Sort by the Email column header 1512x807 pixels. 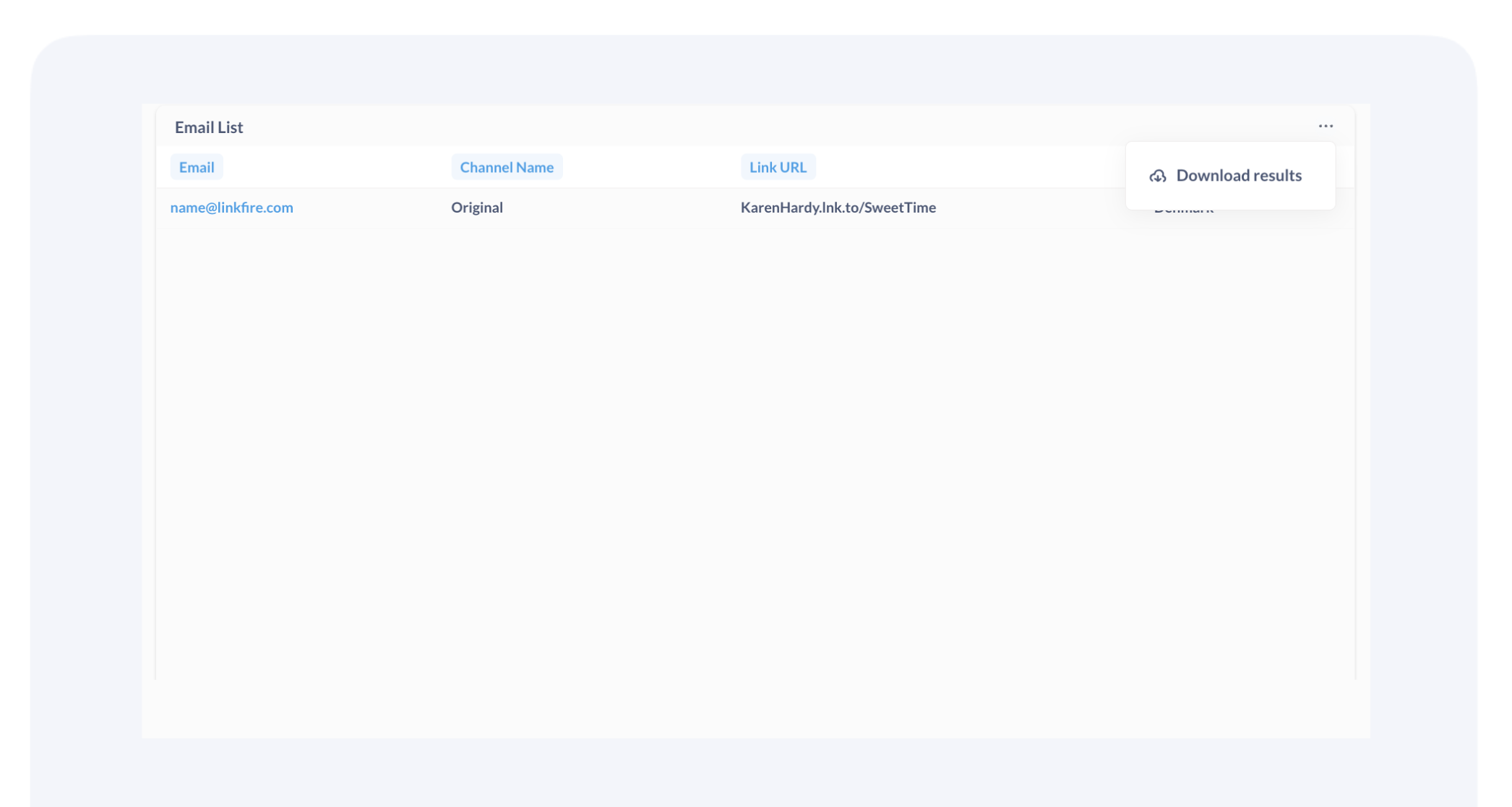pyautogui.click(x=196, y=167)
